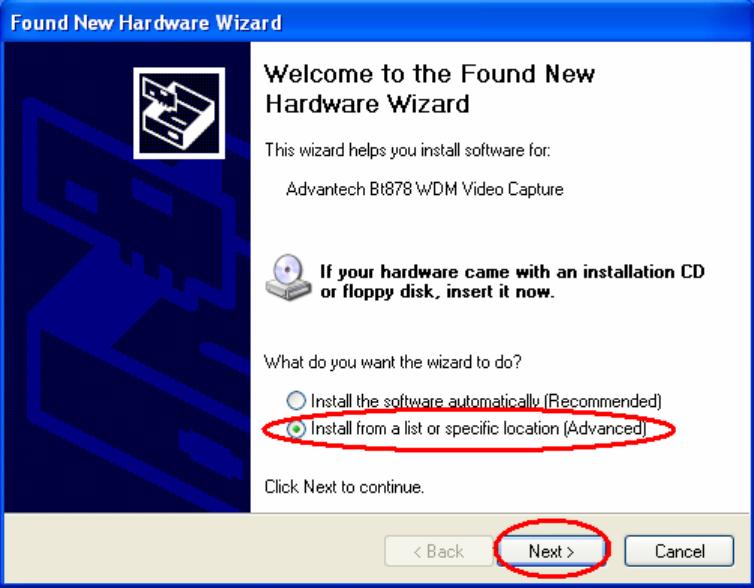Cancel the hardware wizard
The height and width of the screenshot is (588, 754).
pos(679,551)
